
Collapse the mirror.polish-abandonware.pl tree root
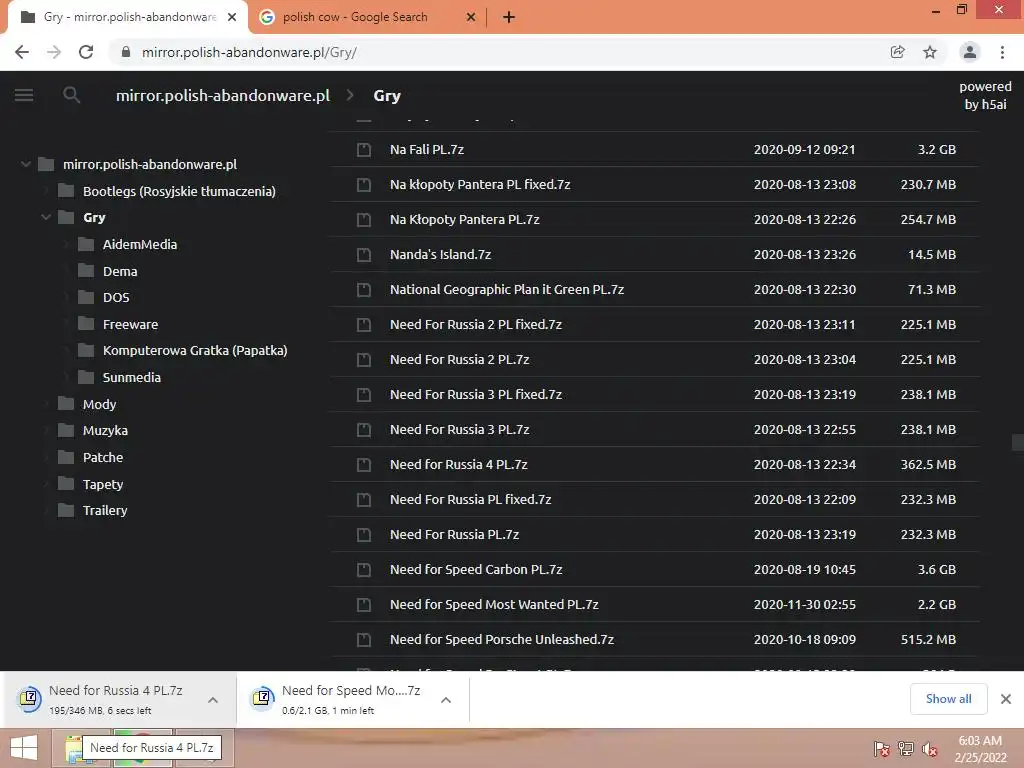tap(25, 164)
